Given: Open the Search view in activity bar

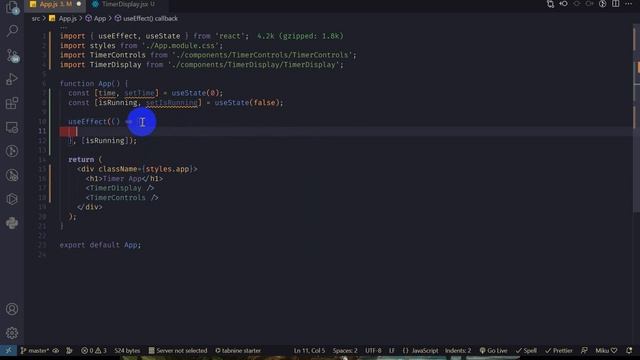Looking at the screenshot, I should 12,31.
